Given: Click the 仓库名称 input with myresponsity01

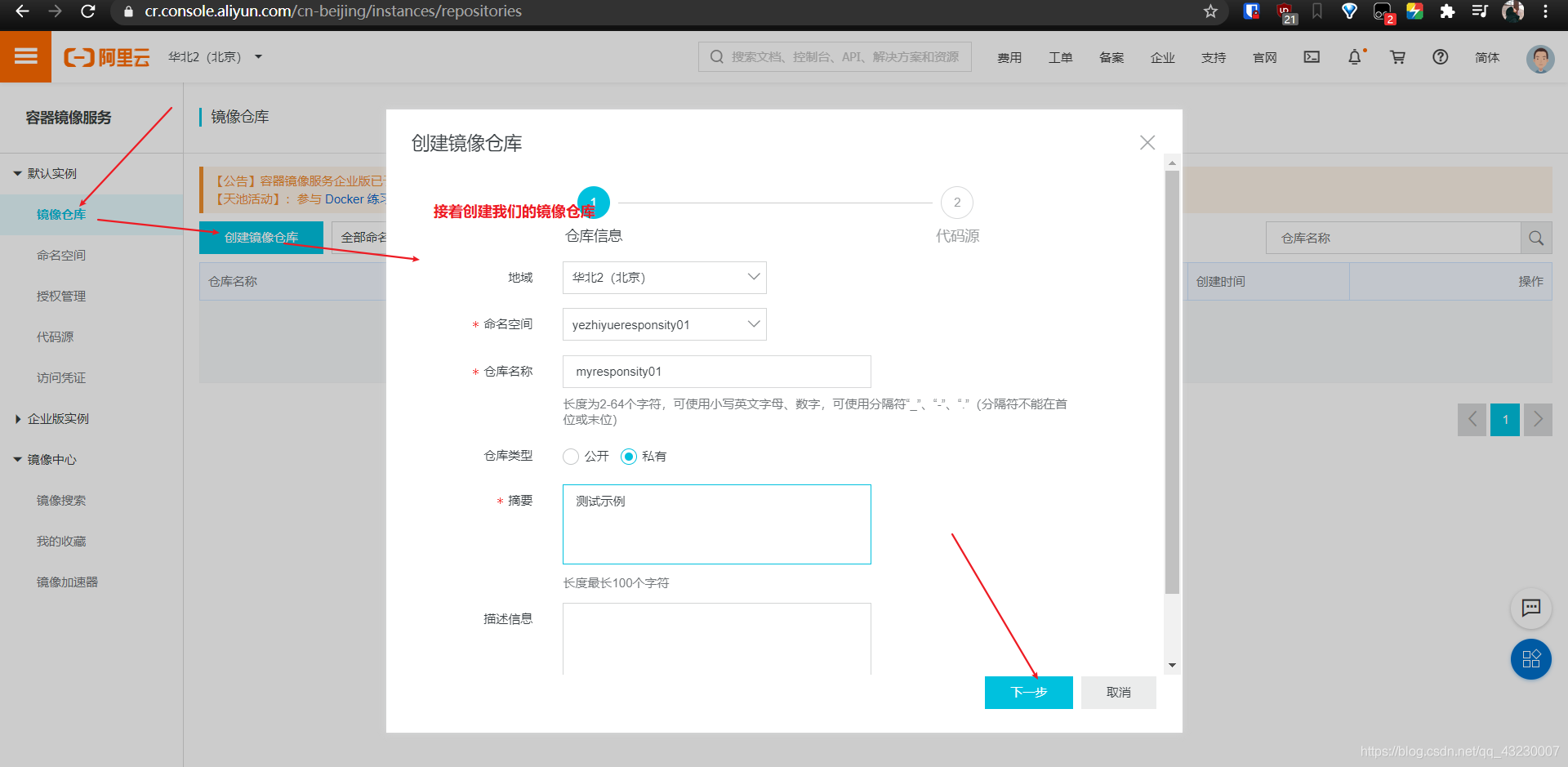Looking at the screenshot, I should pyautogui.click(x=716, y=372).
